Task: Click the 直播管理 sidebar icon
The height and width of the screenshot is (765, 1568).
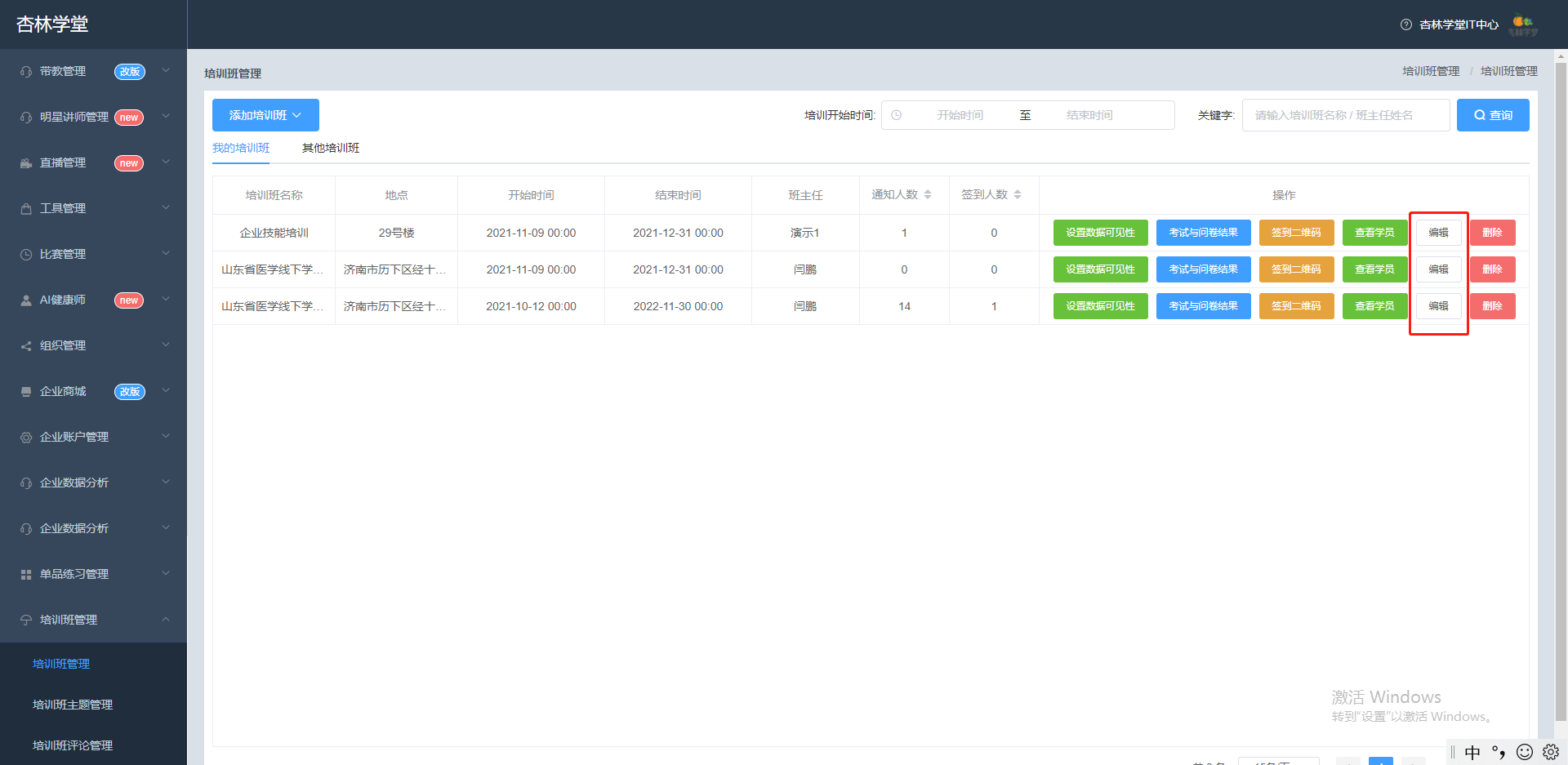Action: (x=26, y=163)
